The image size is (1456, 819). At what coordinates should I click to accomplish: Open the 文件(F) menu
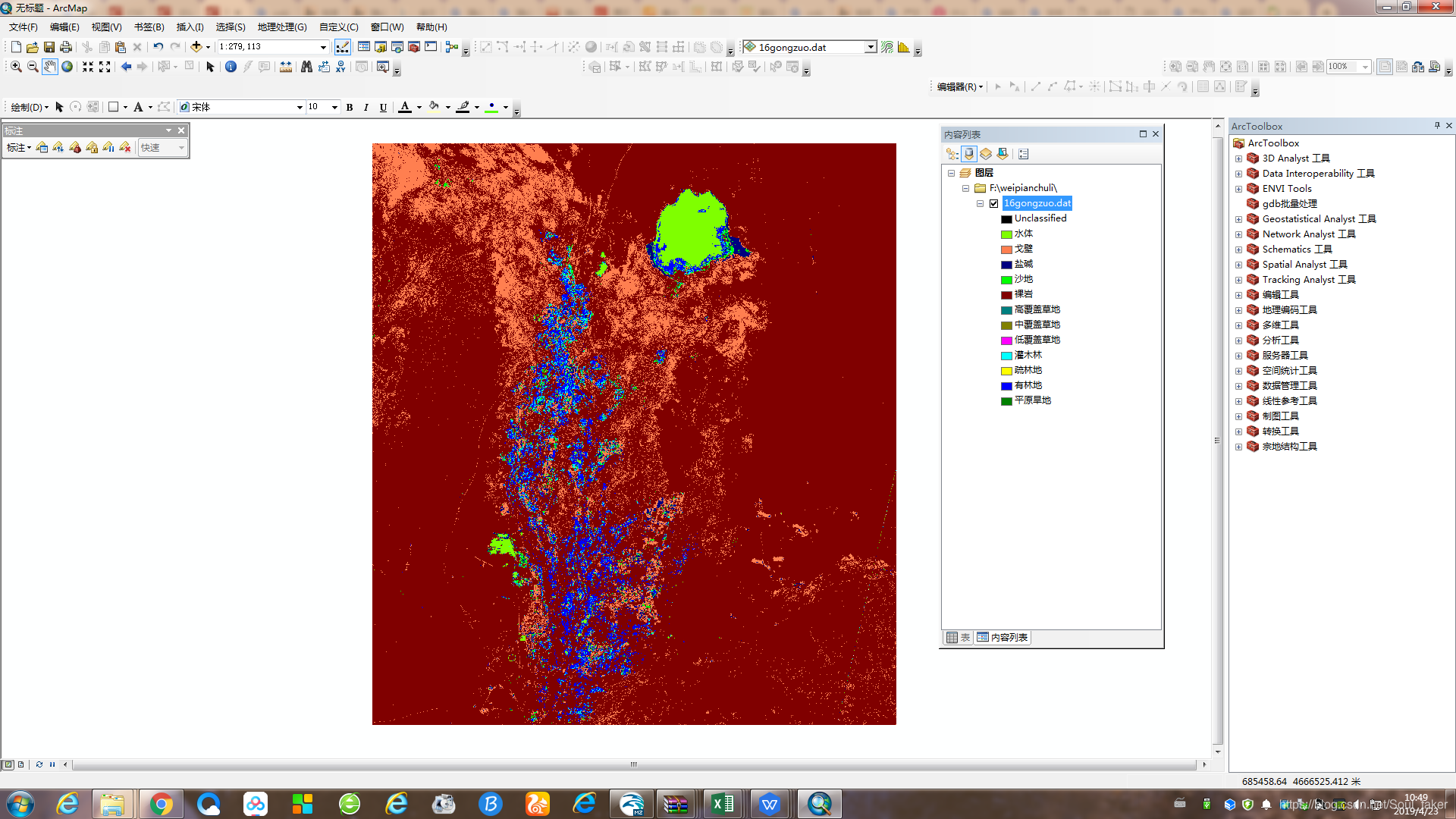coord(24,27)
